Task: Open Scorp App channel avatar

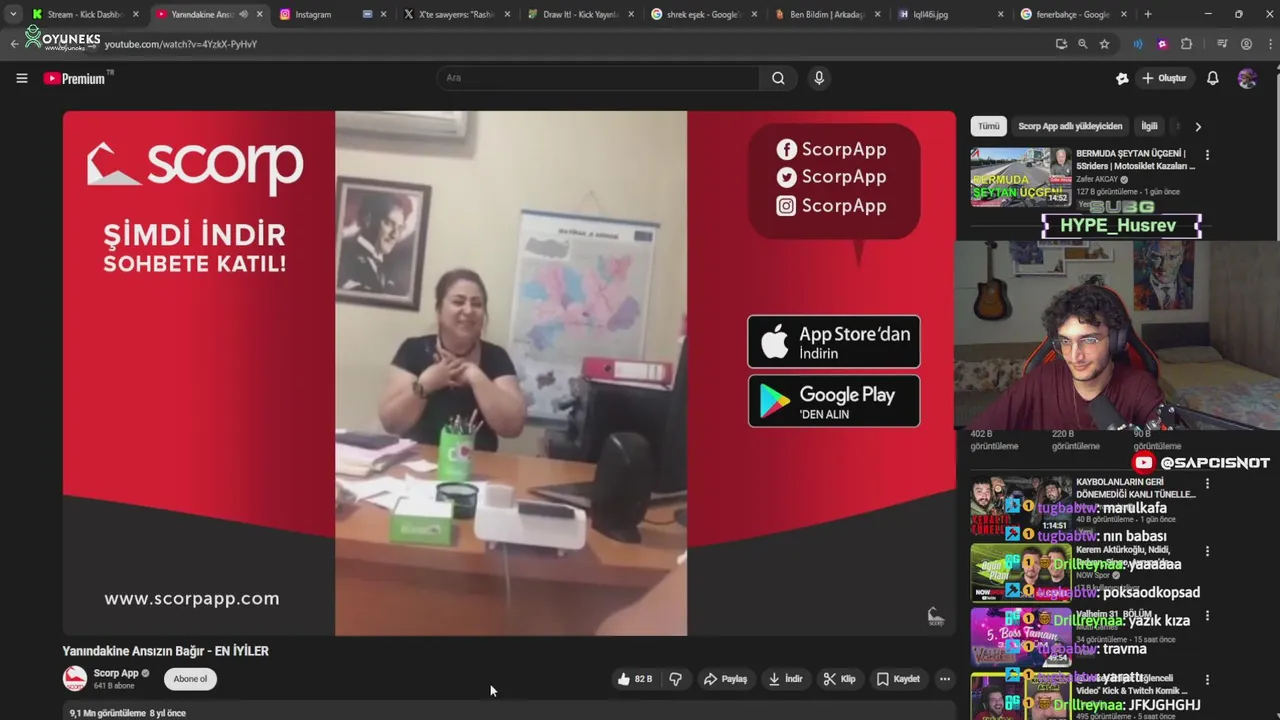Action: pos(75,679)
